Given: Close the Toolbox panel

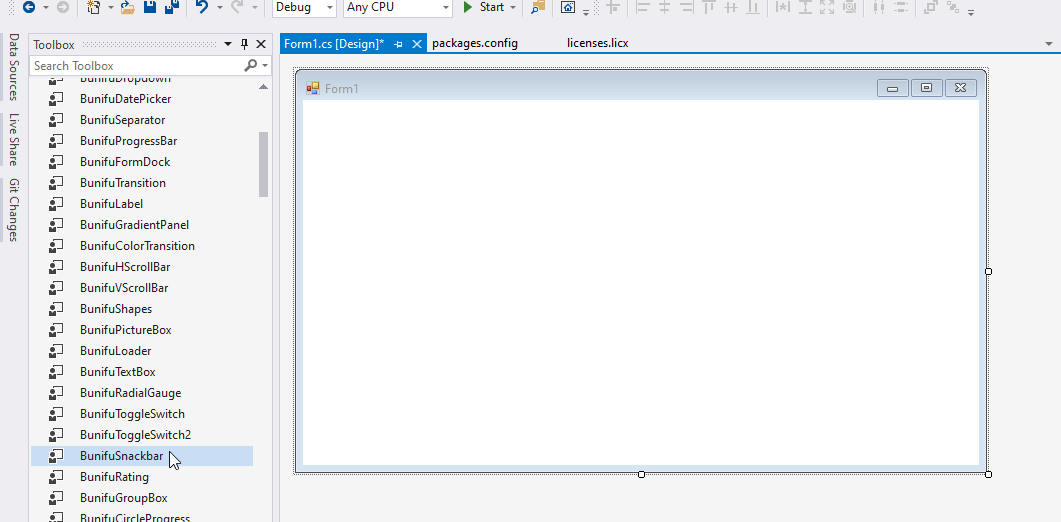Looking at the screenshot, I should [x=261, y=45].
